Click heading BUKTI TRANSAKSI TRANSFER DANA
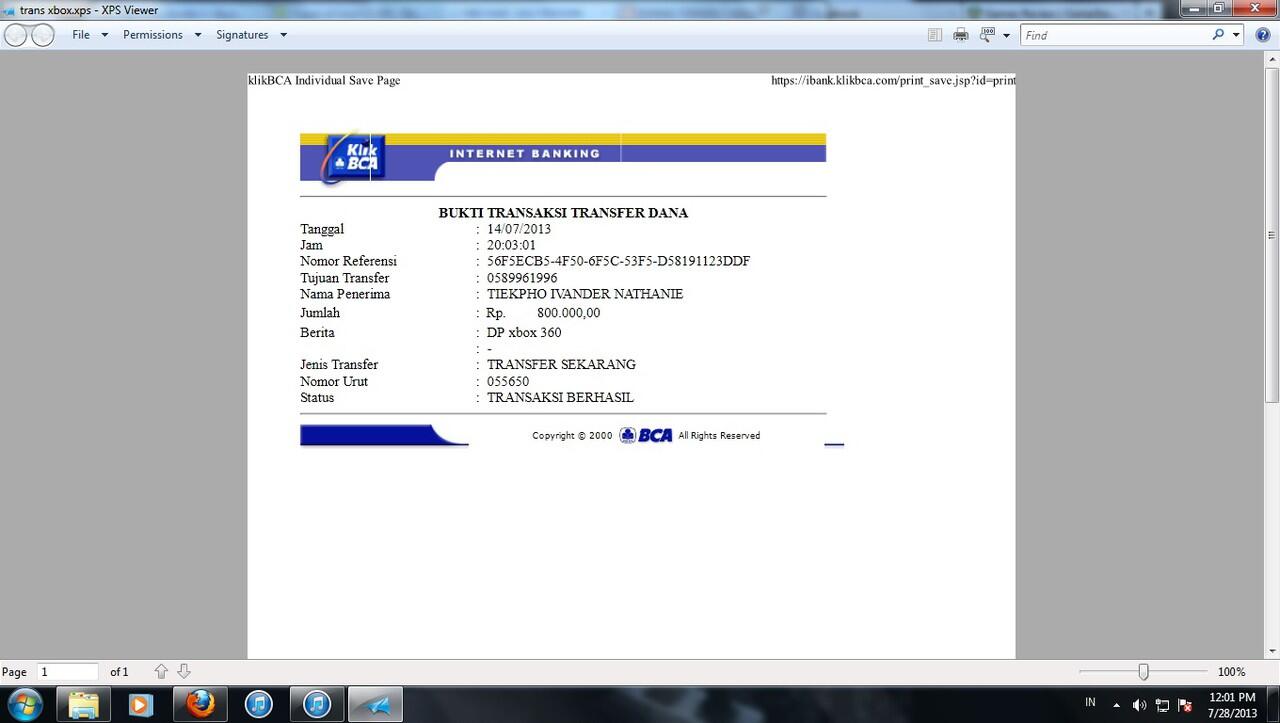The image size is (1280, 723). (563, 213)
